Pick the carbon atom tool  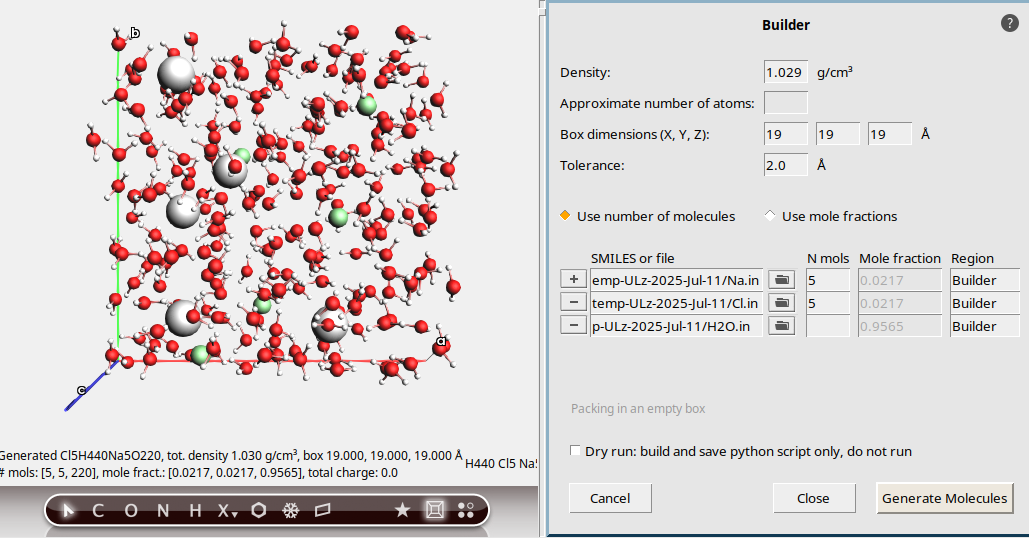tap(98, 511)
